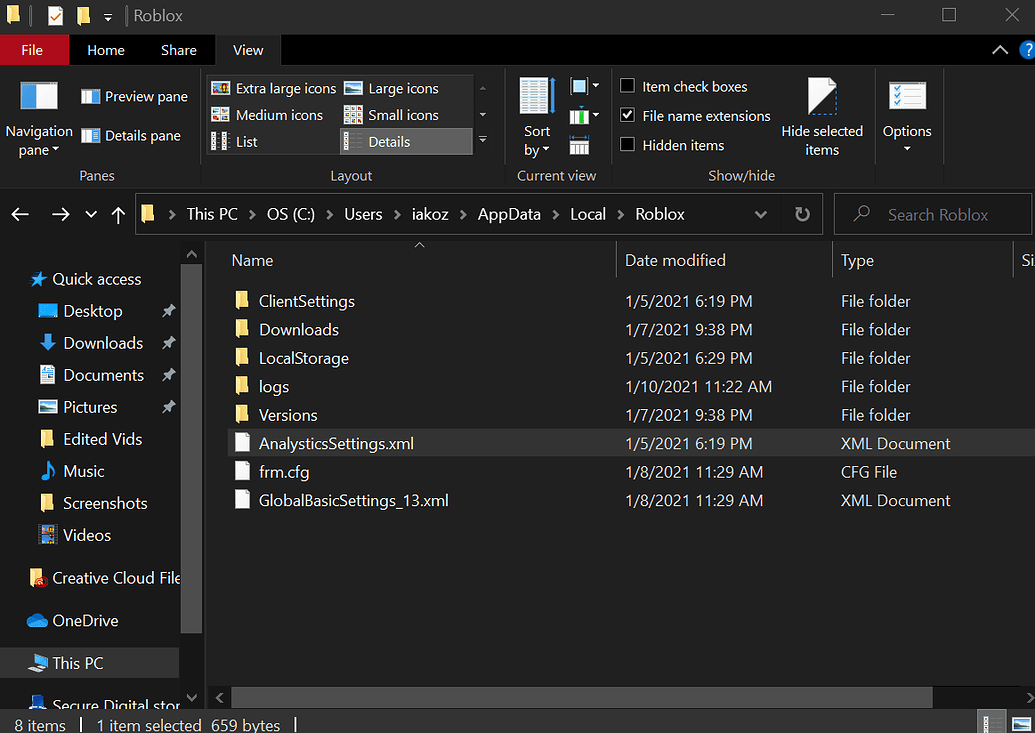Viewport: 1035px width, 733px height.
Task: Click Hide selected items
Action: click(822, 118)
